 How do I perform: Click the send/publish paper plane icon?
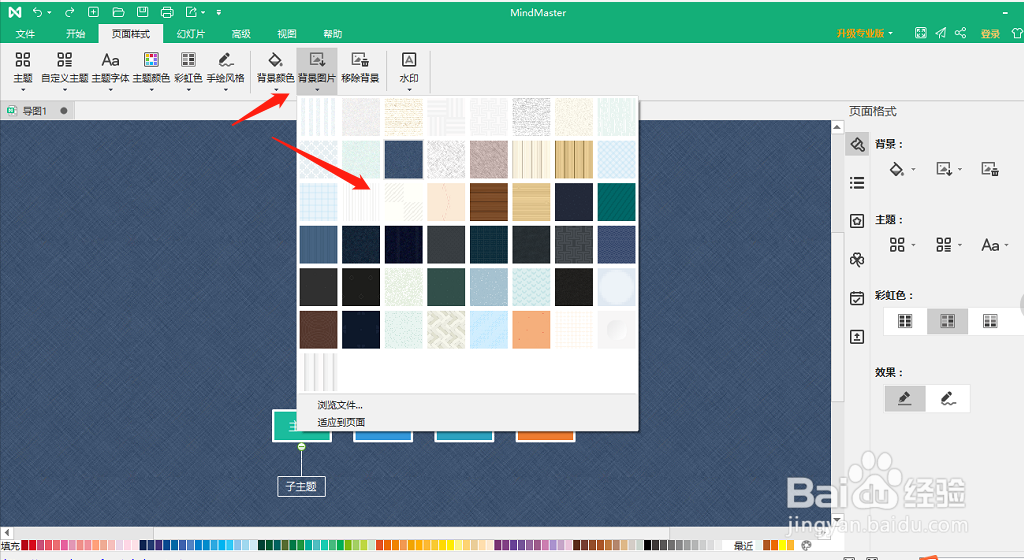click(940, 33)
